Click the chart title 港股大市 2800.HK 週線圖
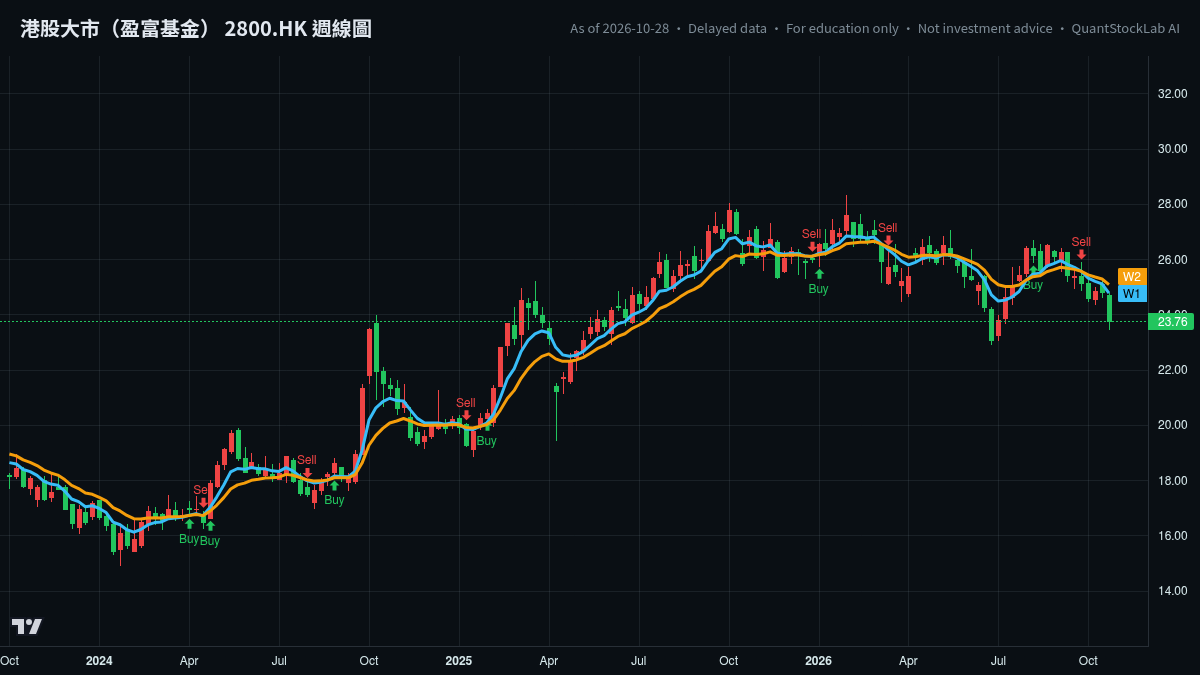 196,29
